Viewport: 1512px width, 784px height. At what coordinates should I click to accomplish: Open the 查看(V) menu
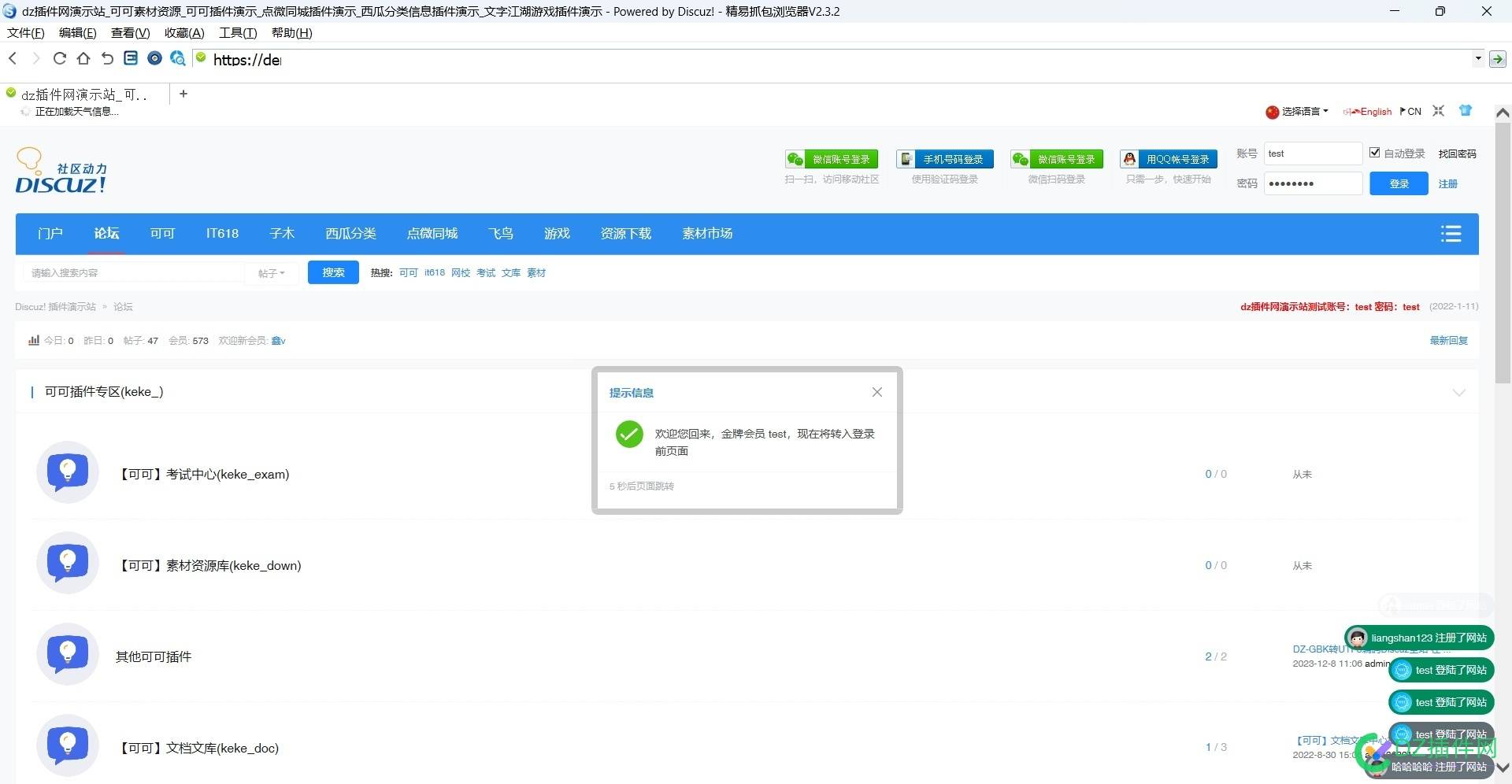click(x=130, y=32)
